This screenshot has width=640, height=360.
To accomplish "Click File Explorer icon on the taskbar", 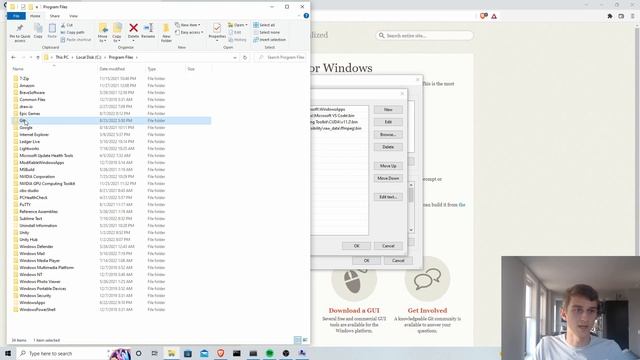I will pyautogui.click(x=171, y=353).
